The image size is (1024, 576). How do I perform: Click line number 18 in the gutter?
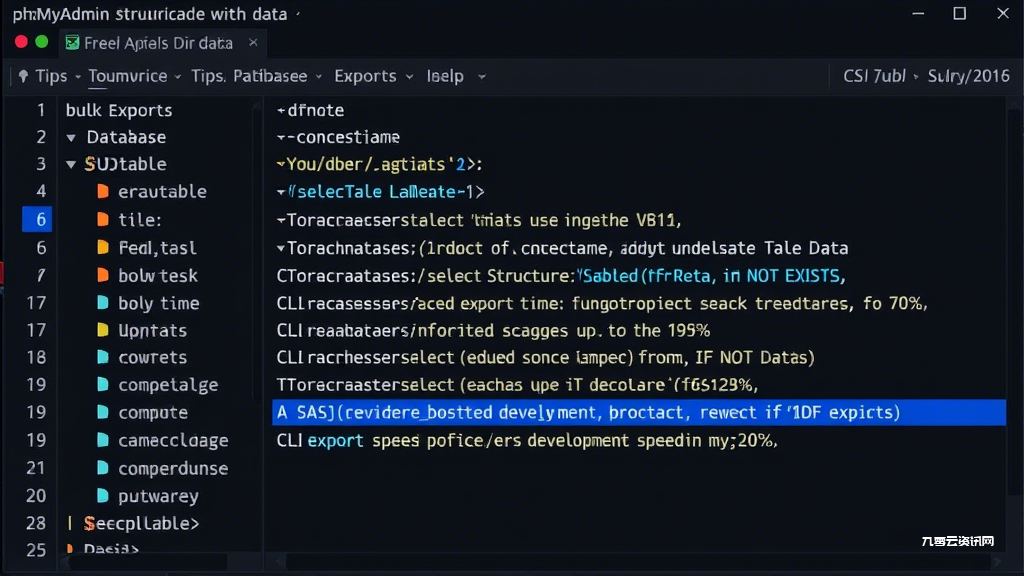tap(36, 357)
